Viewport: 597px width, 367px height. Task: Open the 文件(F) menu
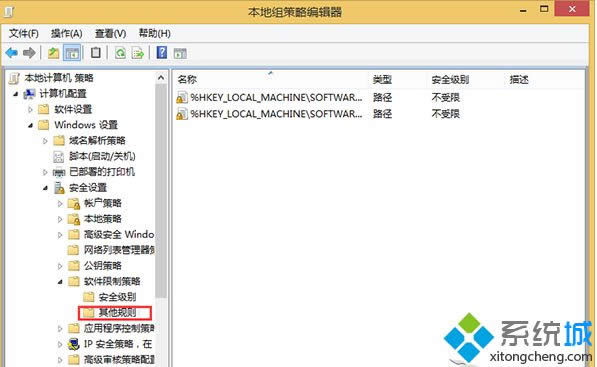tap(24, 34)
